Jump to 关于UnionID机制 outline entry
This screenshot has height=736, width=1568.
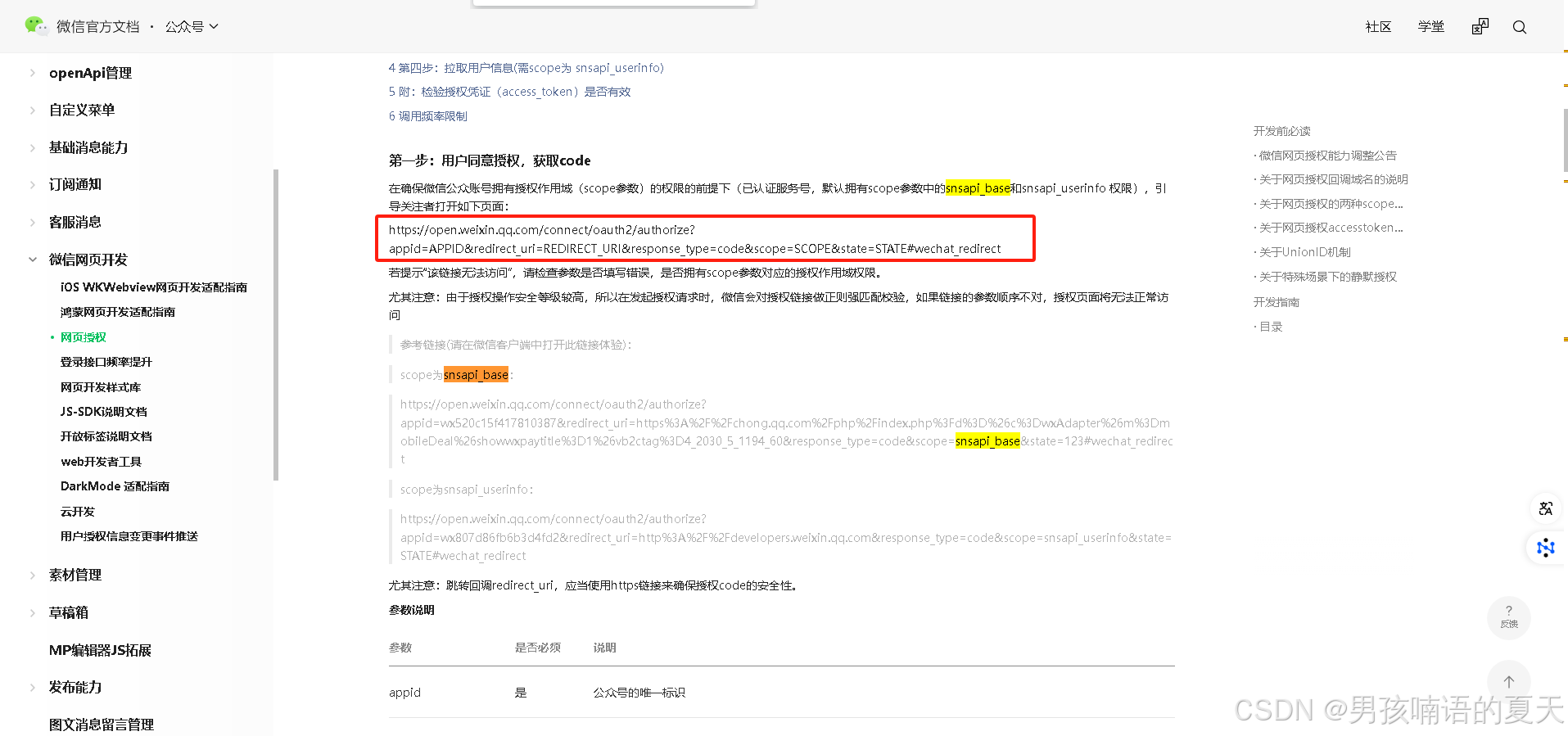1304,252
